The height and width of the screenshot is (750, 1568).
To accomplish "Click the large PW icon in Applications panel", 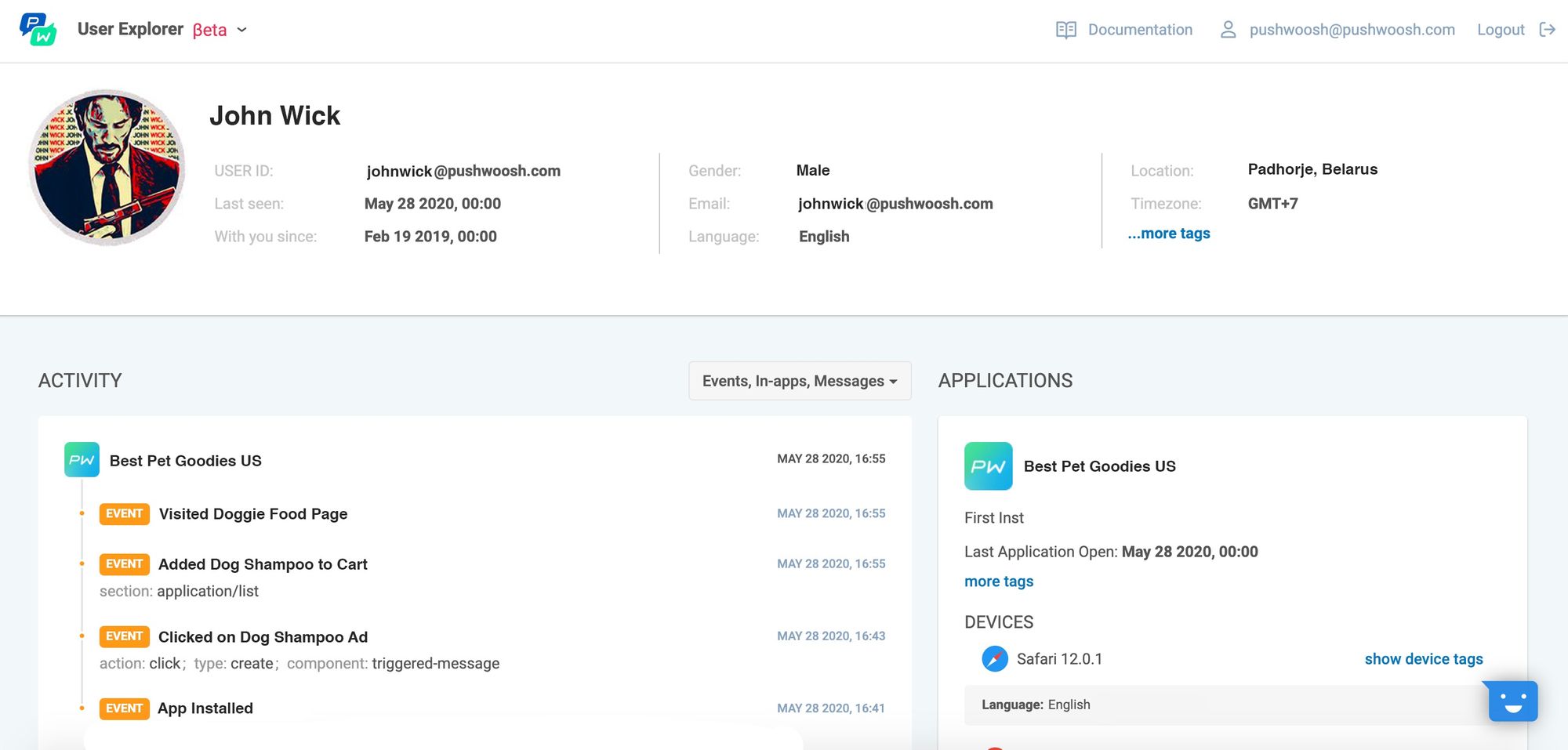I will click(988, 466).
